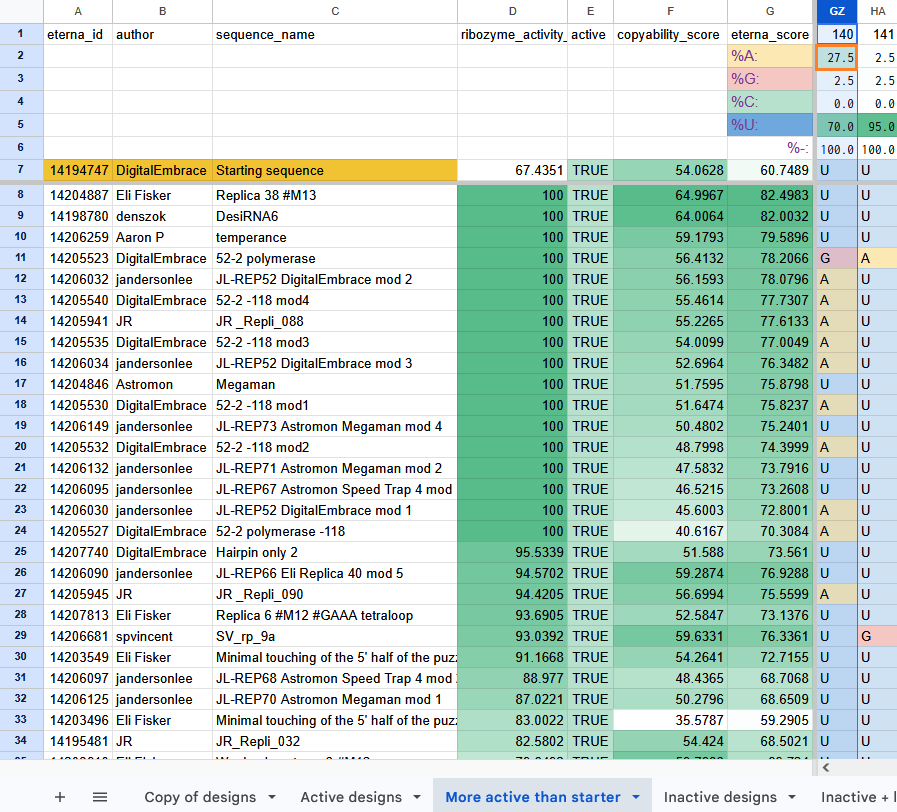Click eterna score 60.7489

pos(770,171)
